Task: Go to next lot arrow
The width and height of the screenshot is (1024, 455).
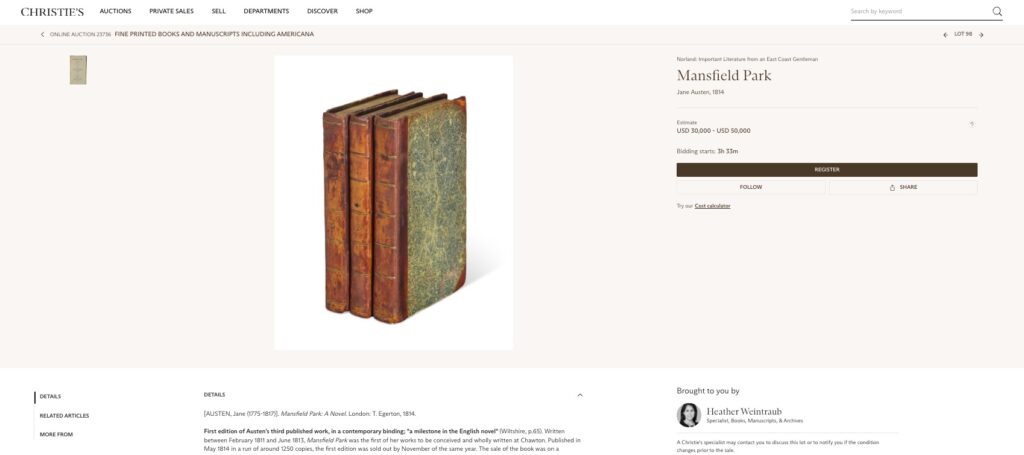Action: 981,35
